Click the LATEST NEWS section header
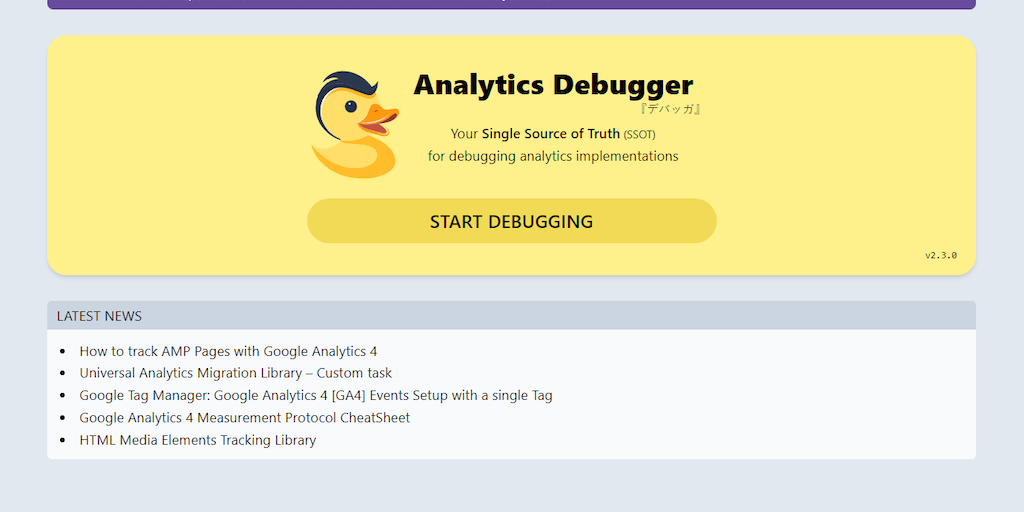This screenshot has height=512, width=1024. (x=99, y=316)
